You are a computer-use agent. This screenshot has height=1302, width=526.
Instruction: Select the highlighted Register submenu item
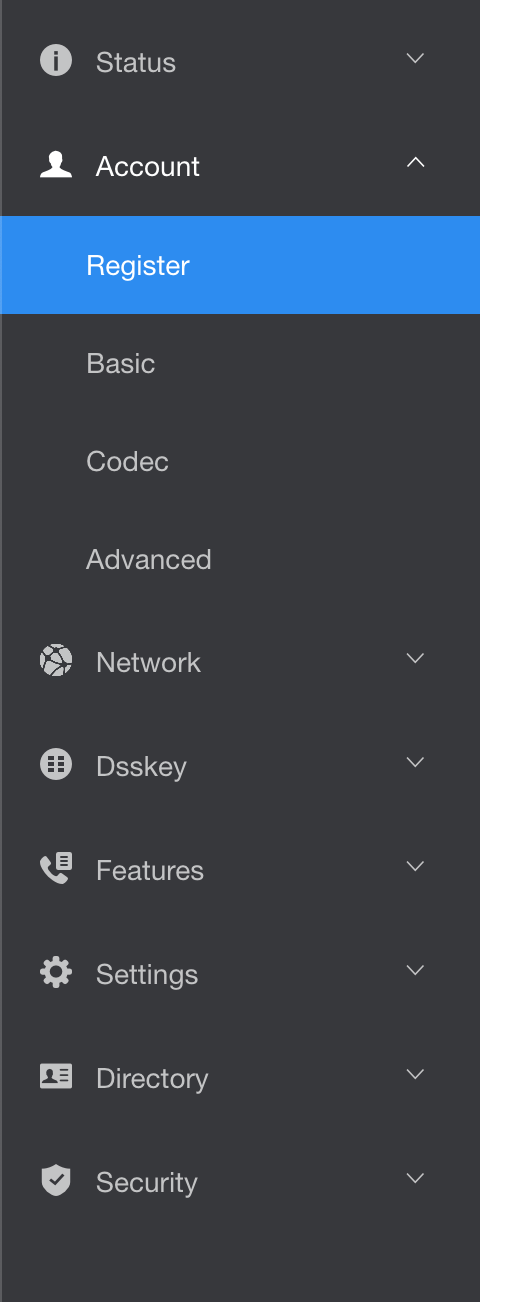pos(240,265)
